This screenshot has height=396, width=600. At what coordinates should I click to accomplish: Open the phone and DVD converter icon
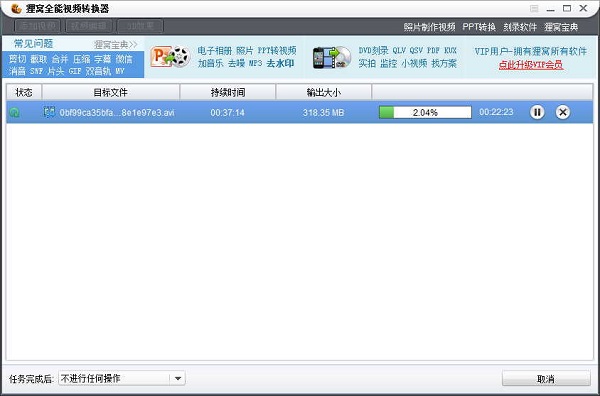point(332,57)
